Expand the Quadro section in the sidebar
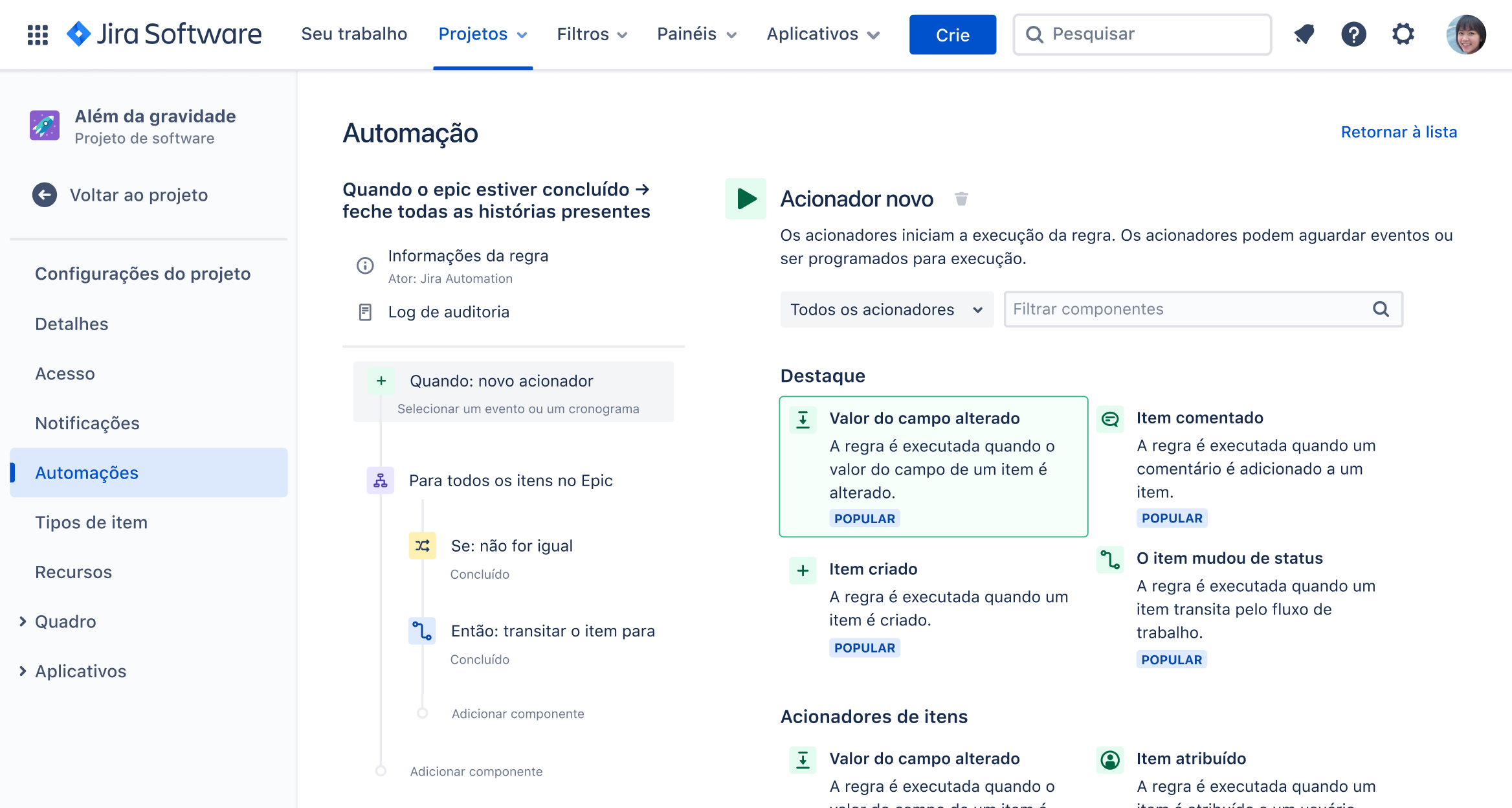 point(65,622)
